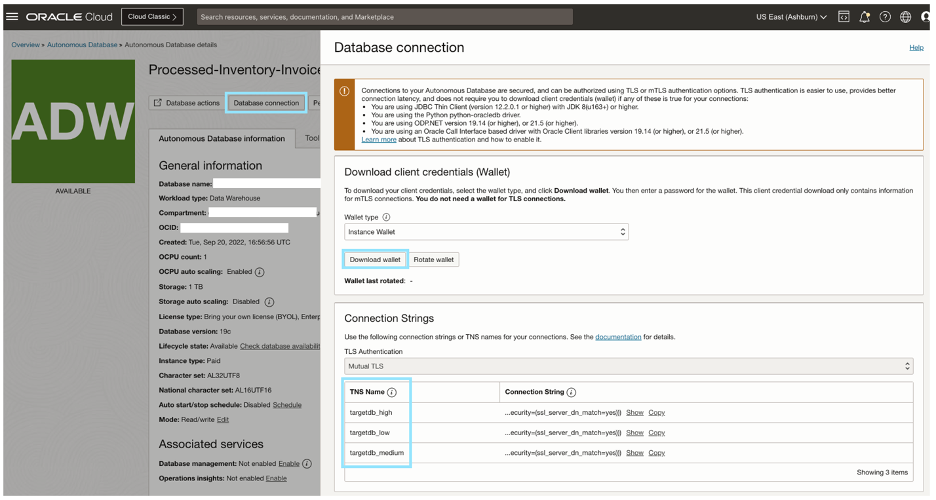Open the announcements bell icon
Screen dimensions: 936x500
pos(864,17)
